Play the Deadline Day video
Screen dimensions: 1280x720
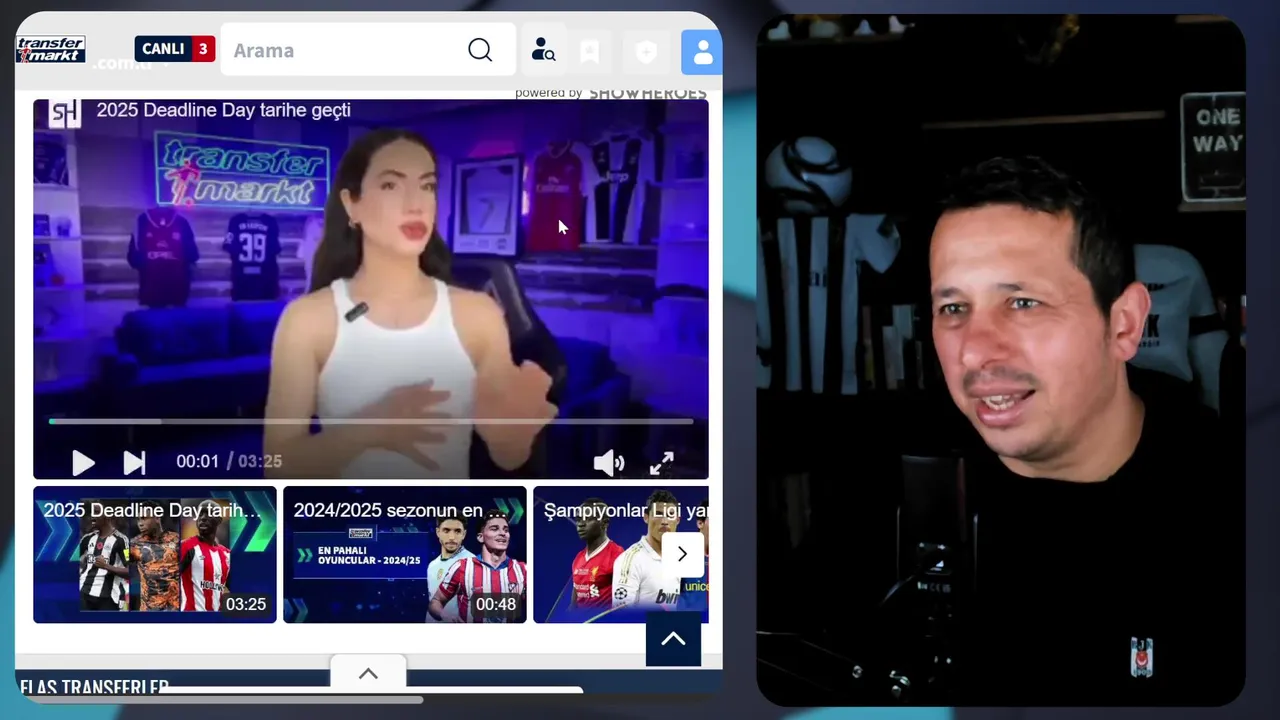coord(83,462)
